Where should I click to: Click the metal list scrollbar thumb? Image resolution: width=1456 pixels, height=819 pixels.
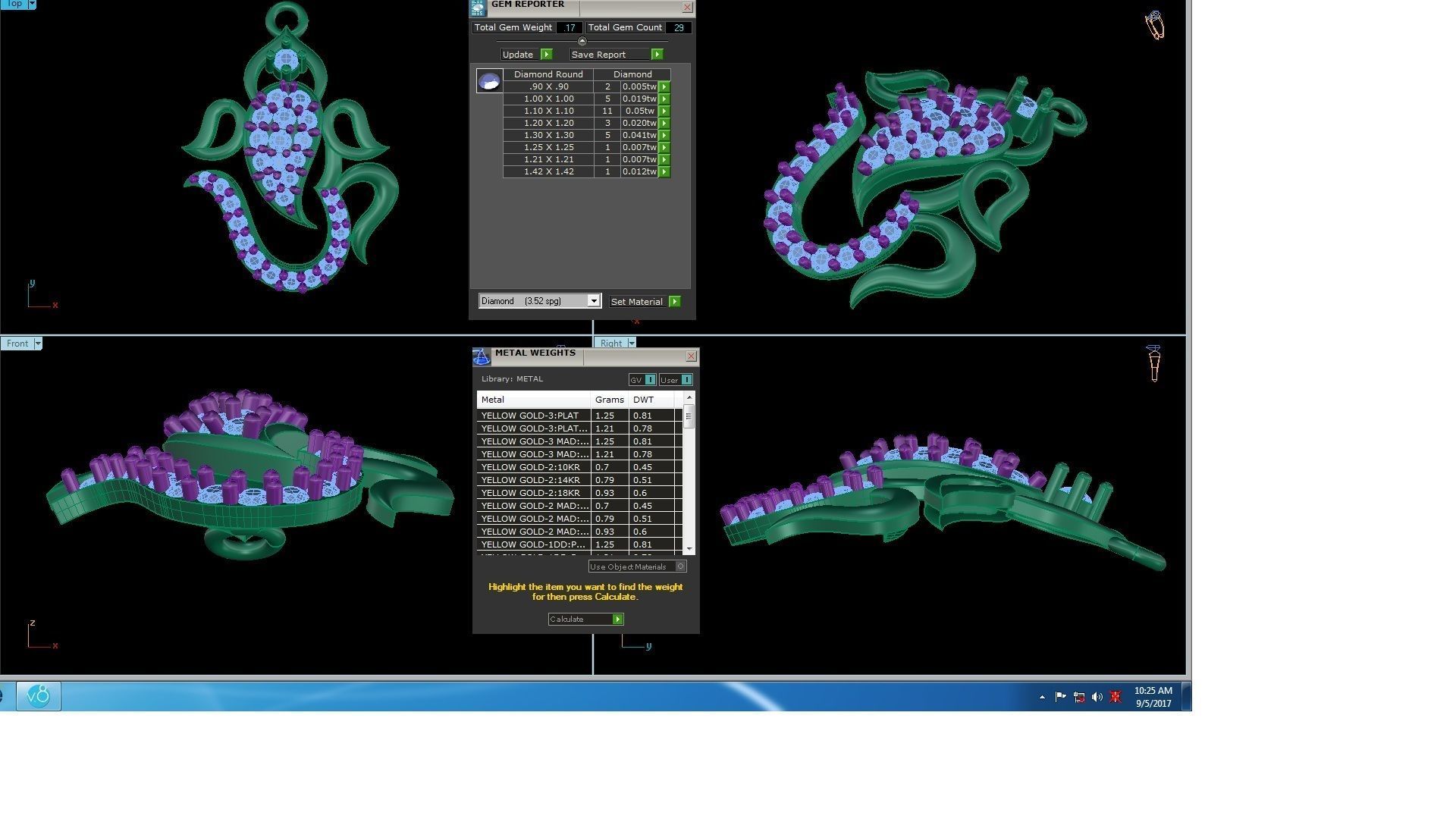tap(689, 416)
